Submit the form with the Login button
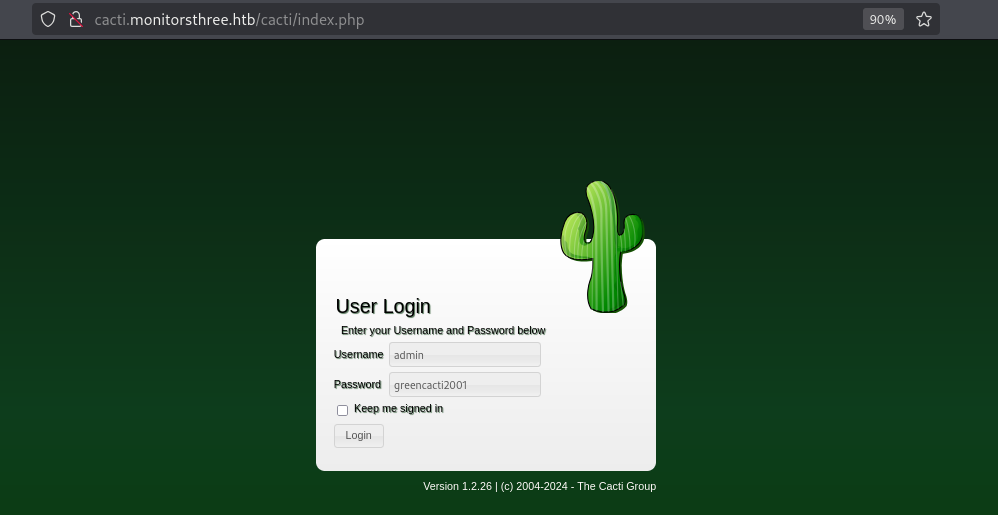Image resolution: width=998 pixels, height=515 pixels. point(359,435)
